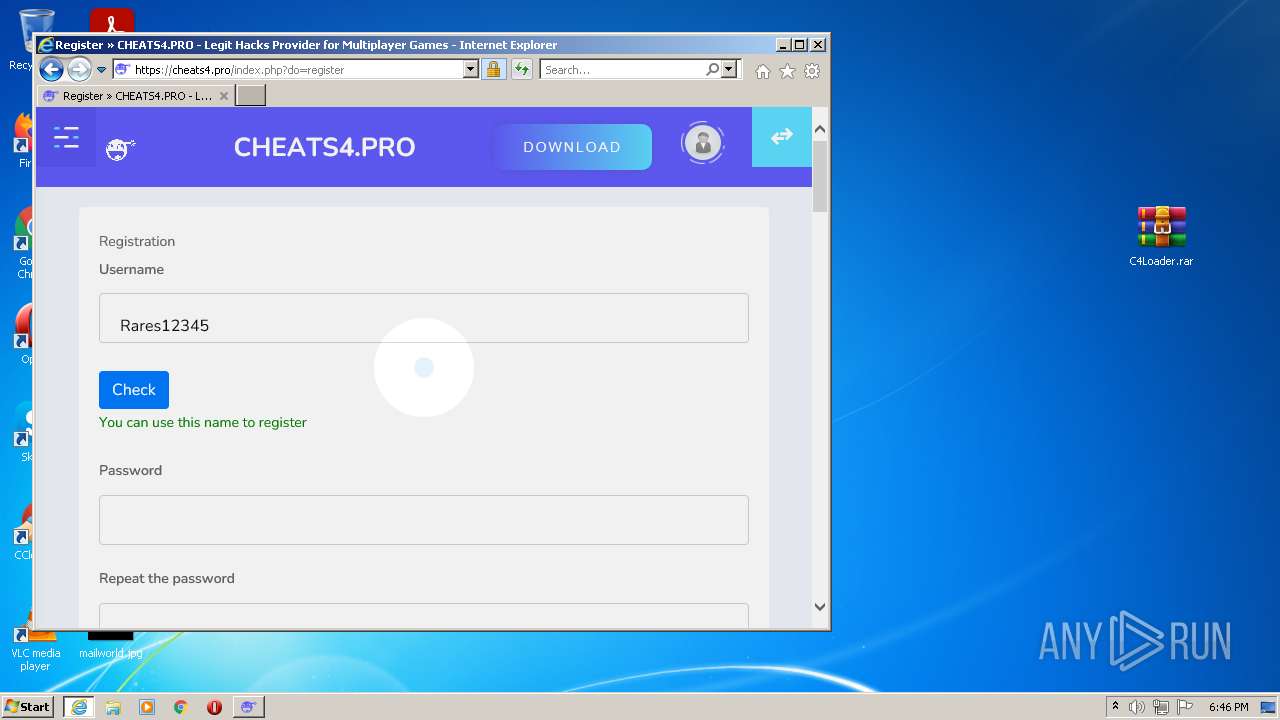Open recent pages dropdown next to Forward
Image resolution: width=1280 pixels, height=720 pixels.
pos(101,70)
